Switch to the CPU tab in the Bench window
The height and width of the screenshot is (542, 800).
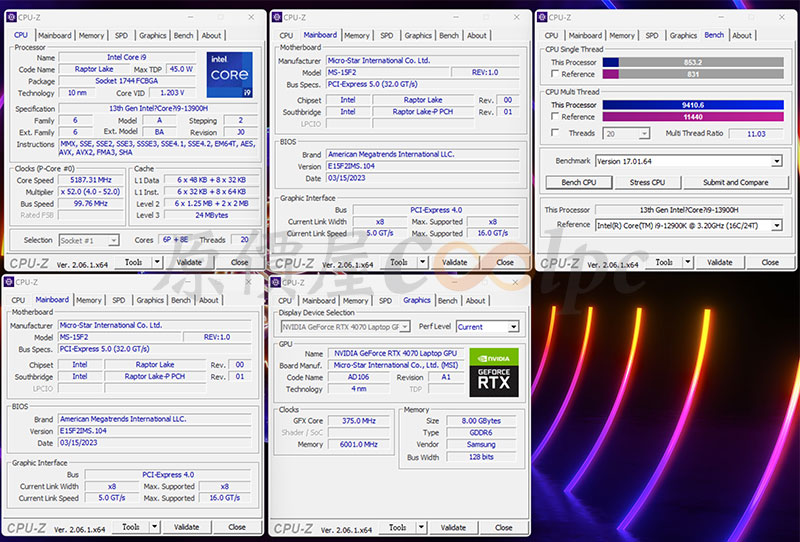[552, 35]
